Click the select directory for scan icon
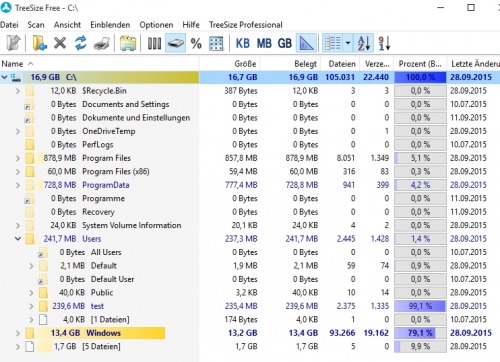The height and width of the screenshot is (362, 500). click(x=14, y=43)
